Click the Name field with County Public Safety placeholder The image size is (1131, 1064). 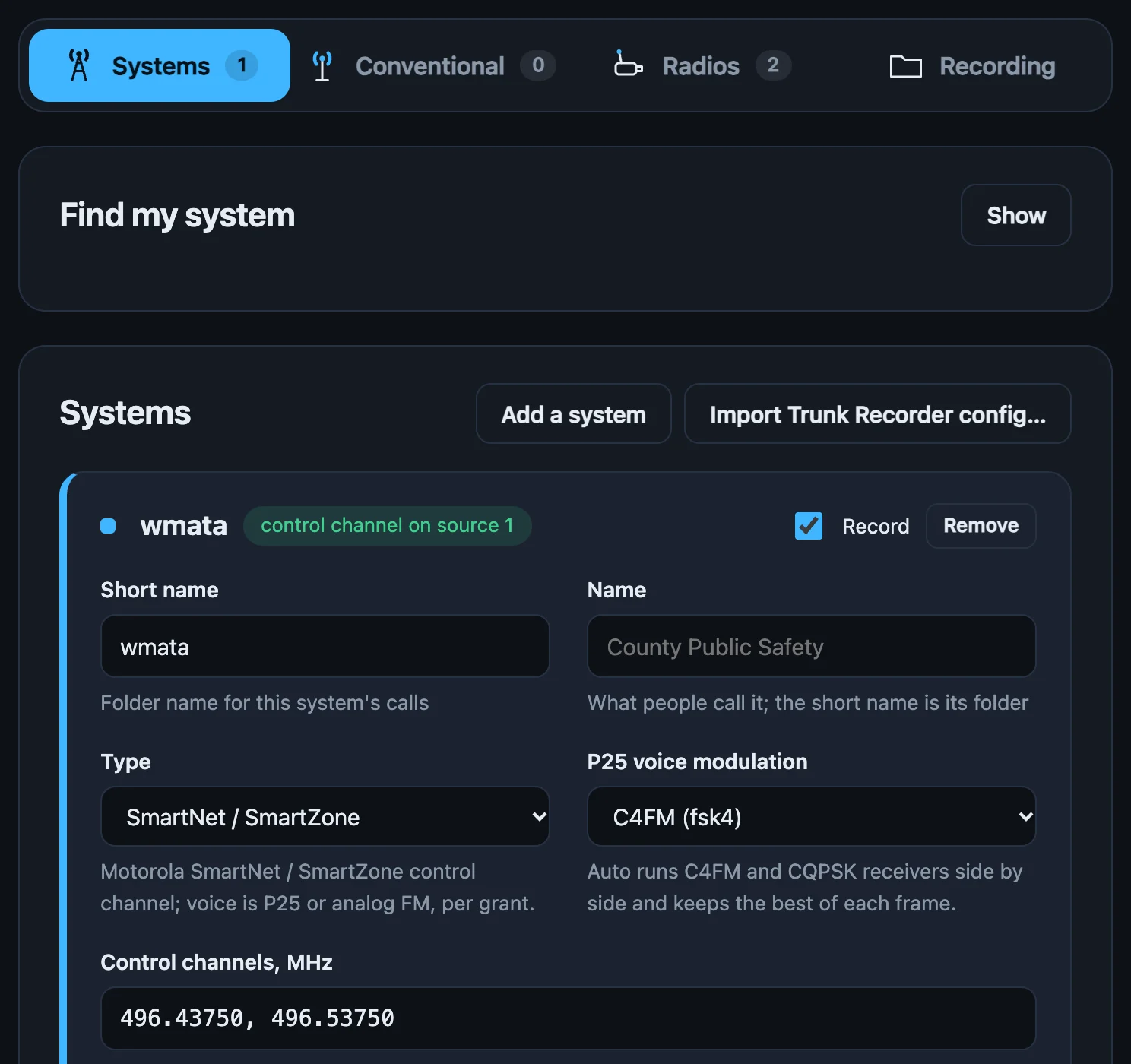[812, 647]
